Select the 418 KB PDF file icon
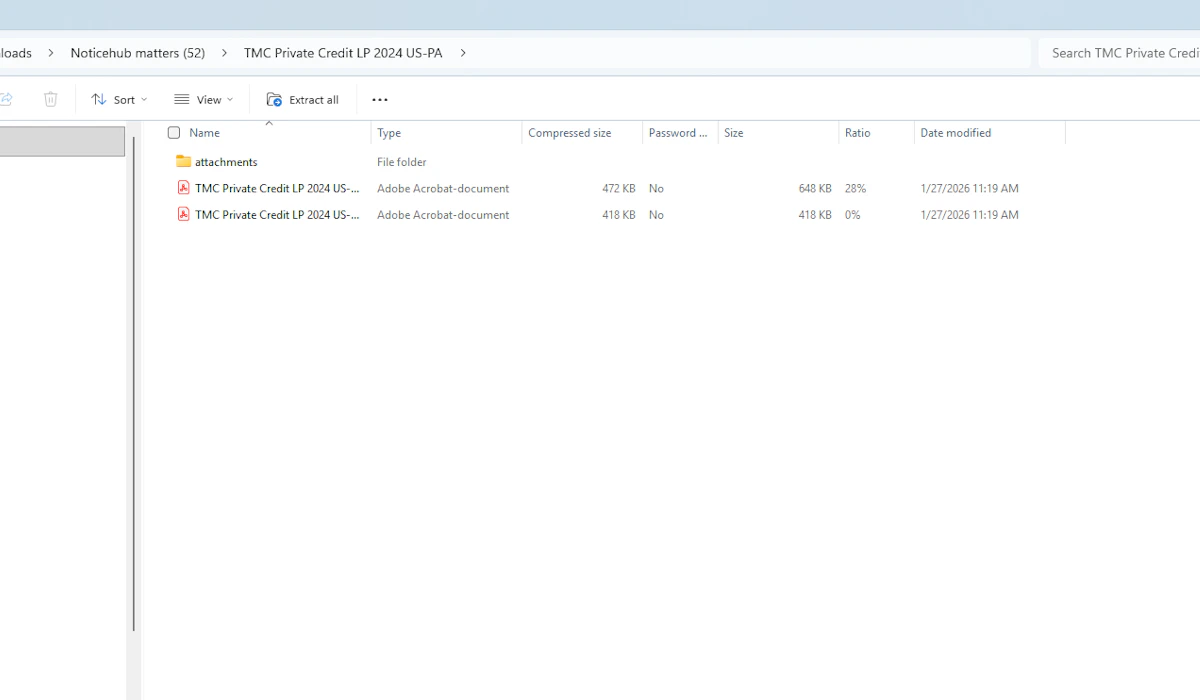1200x700 pixels. click(184, 215)
